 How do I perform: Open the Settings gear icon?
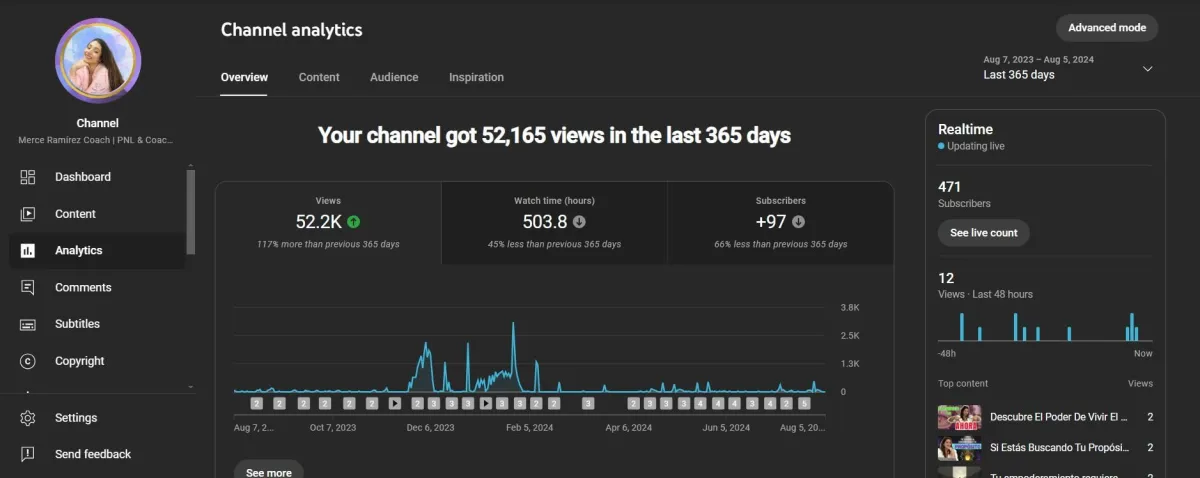click(x=28, y=418)
